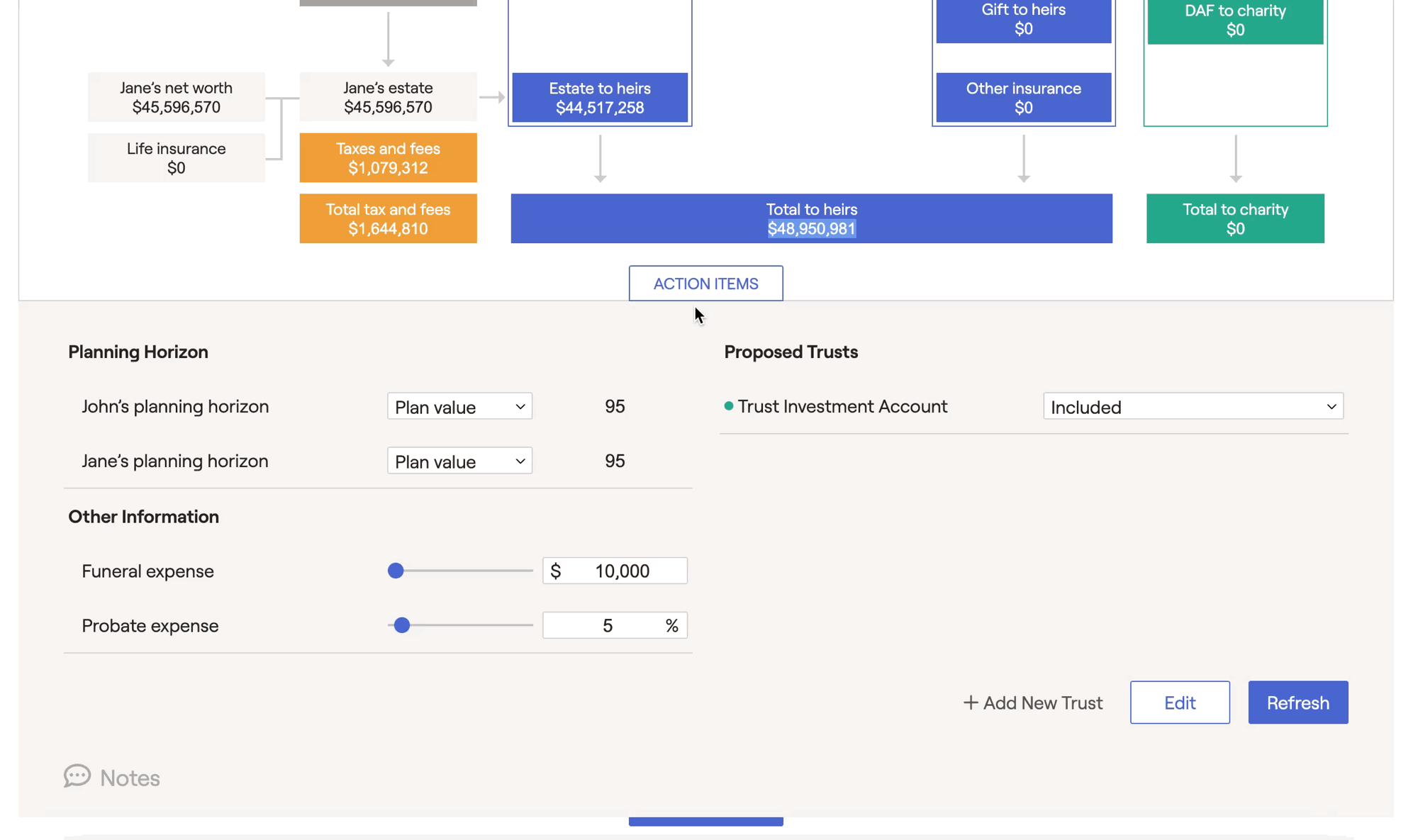Viewport: 1418px width, 840px height.
Task: Click the Probate expense percentage field
Action: [x=614, y=625]
